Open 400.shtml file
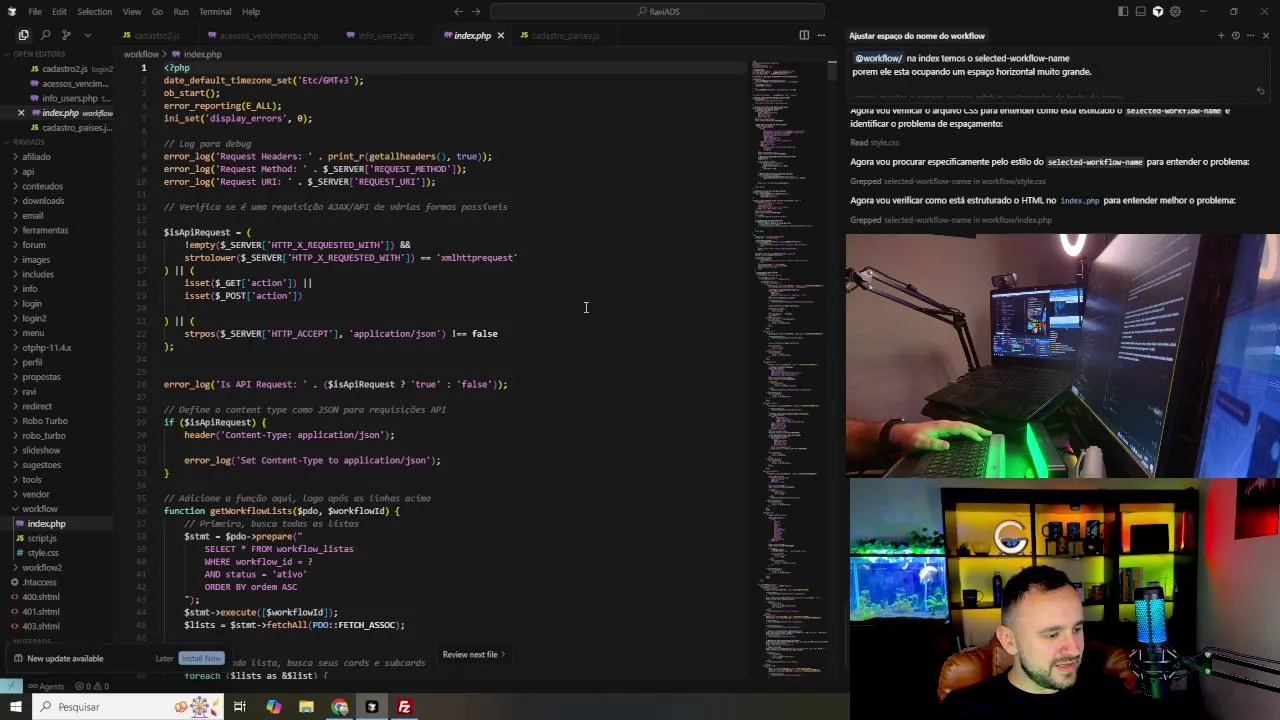 point(41,597)
